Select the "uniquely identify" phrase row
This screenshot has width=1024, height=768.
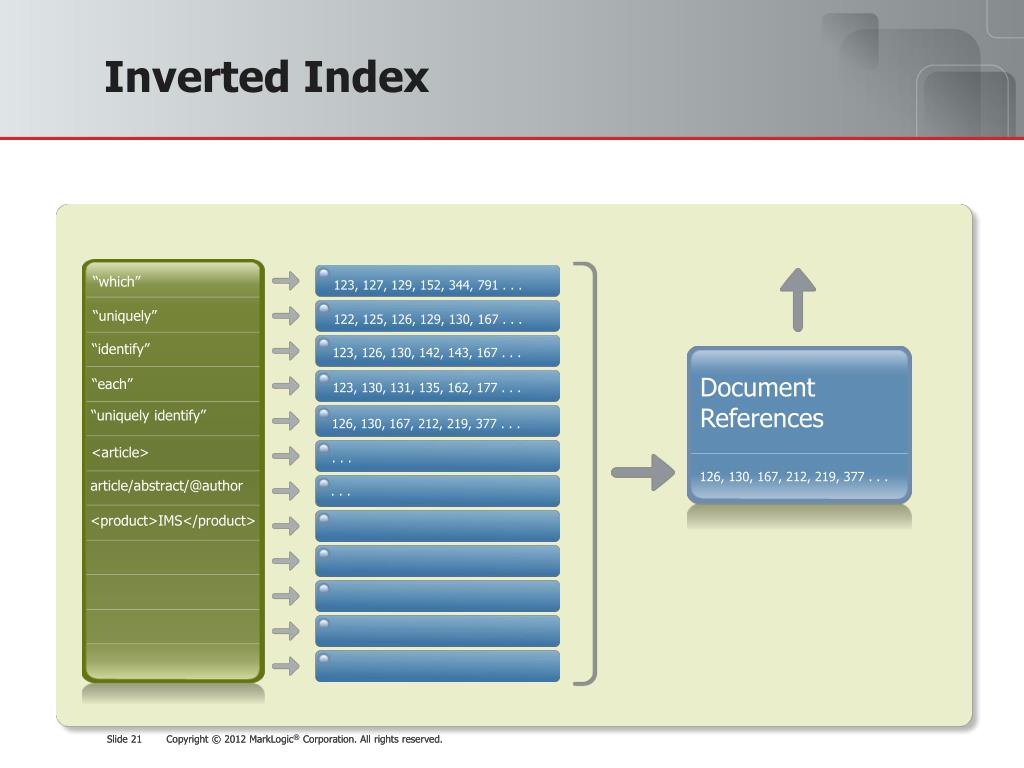[x=173, y=418]
